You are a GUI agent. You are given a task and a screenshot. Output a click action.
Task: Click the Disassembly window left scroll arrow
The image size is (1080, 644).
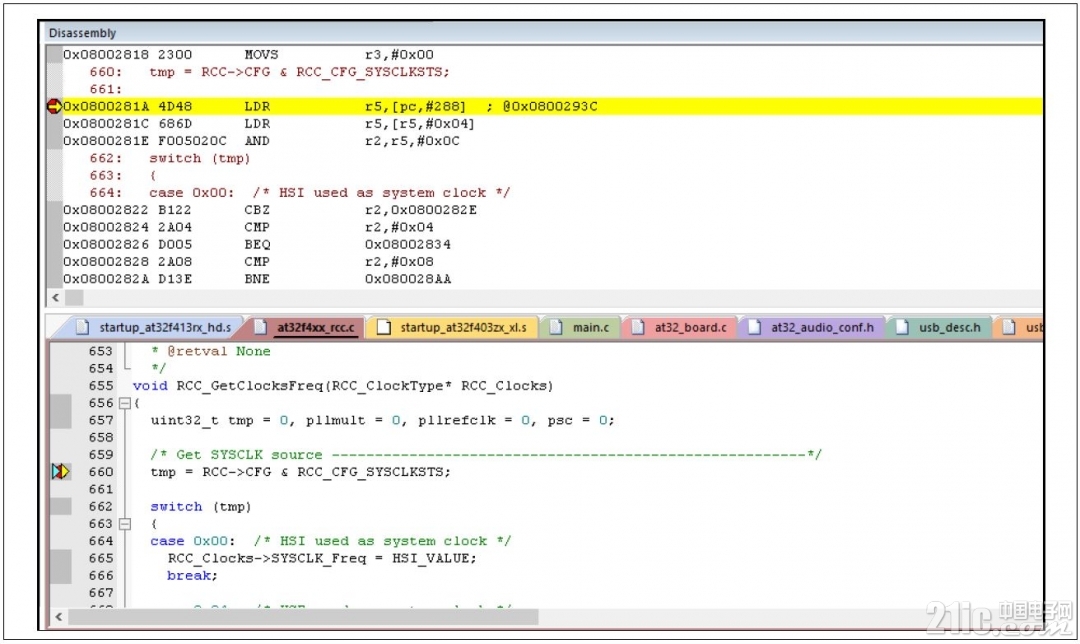coord(56,298)
